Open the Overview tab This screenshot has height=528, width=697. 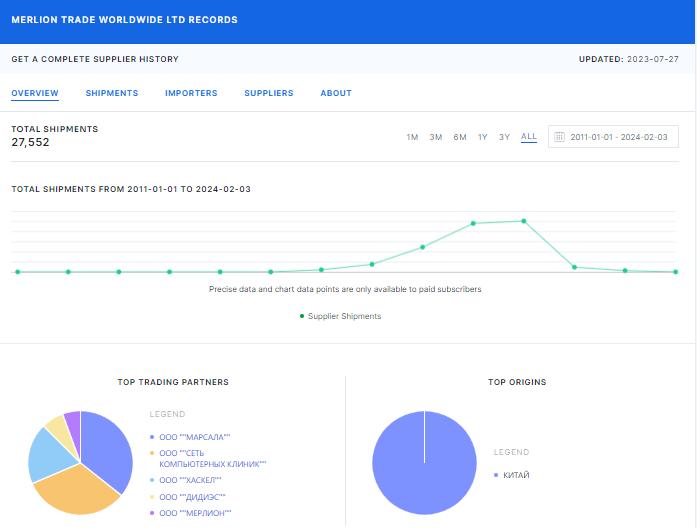(x=35, y=93)
